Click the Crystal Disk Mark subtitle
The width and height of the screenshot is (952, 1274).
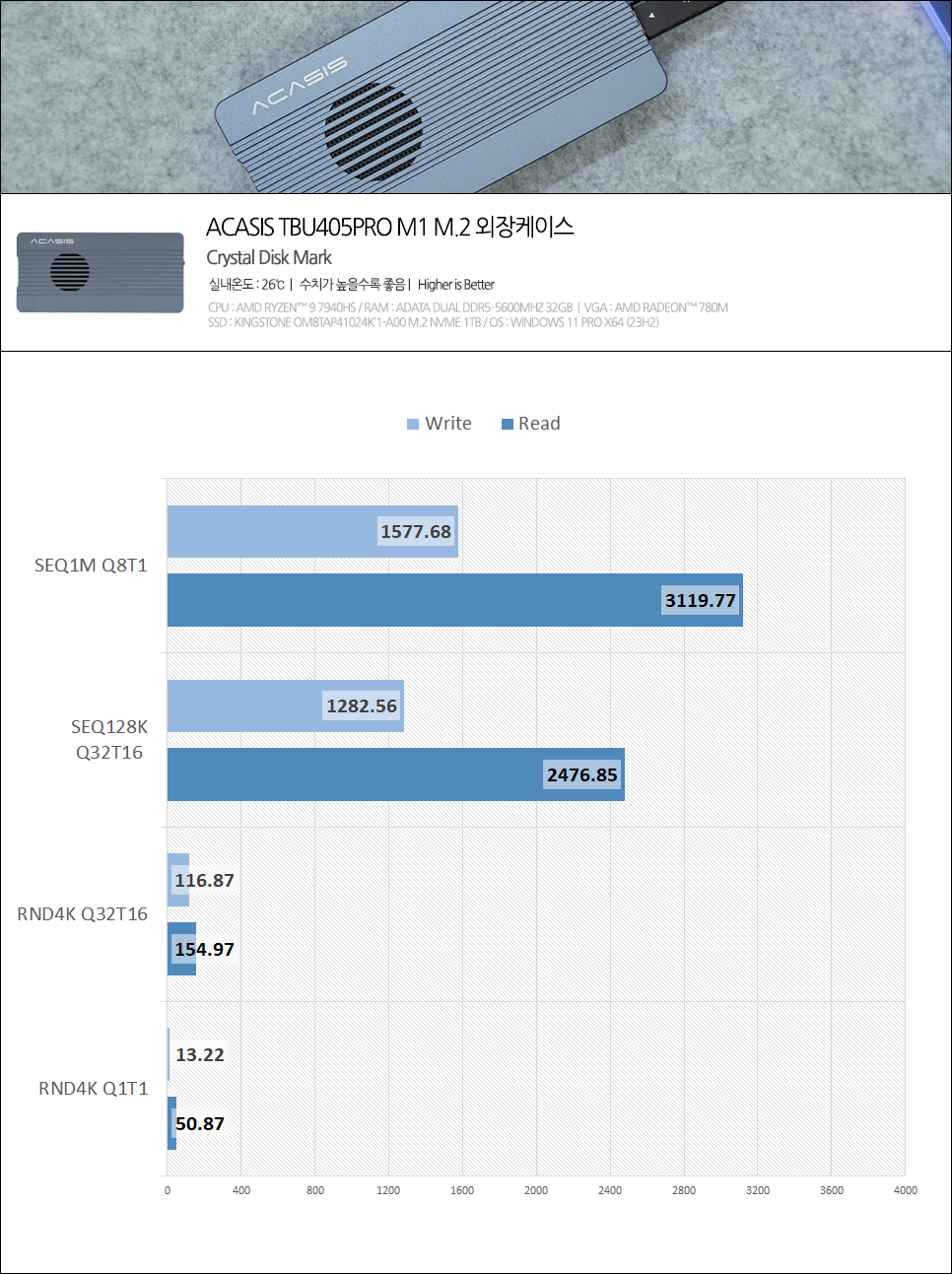269,258
